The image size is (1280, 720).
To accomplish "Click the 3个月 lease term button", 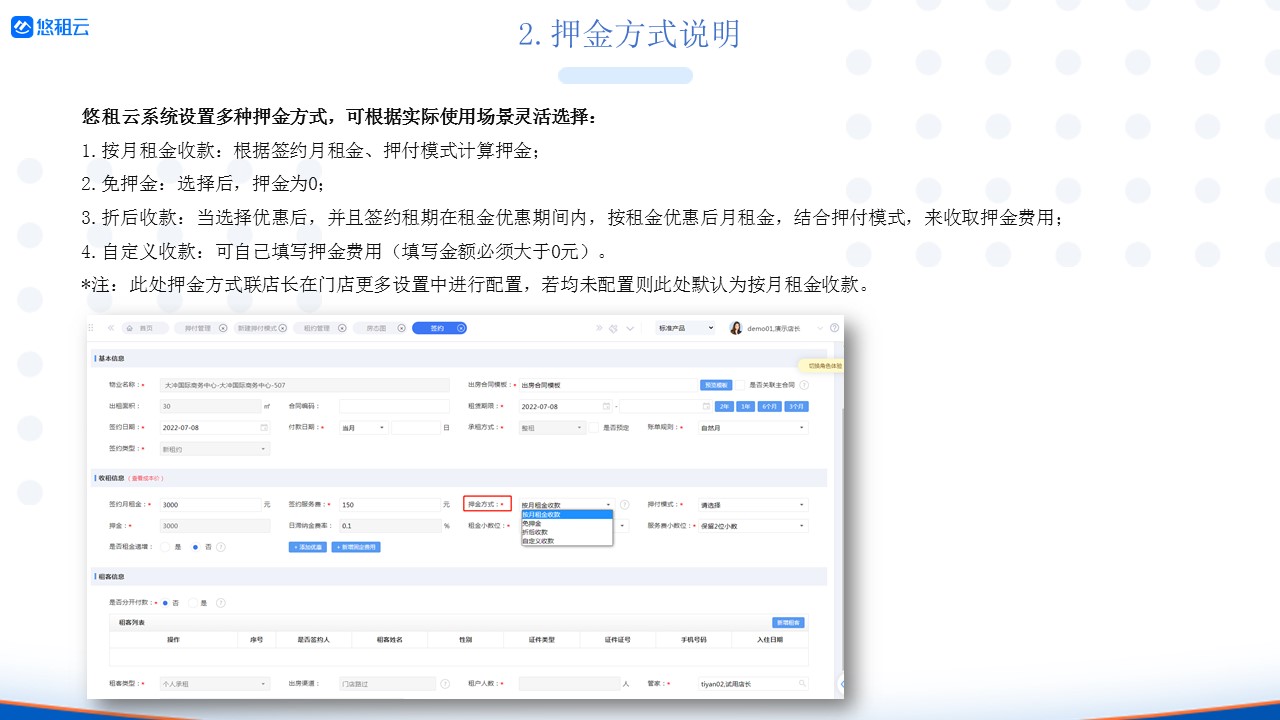I will pyautogui.click(x=796, y=406).
